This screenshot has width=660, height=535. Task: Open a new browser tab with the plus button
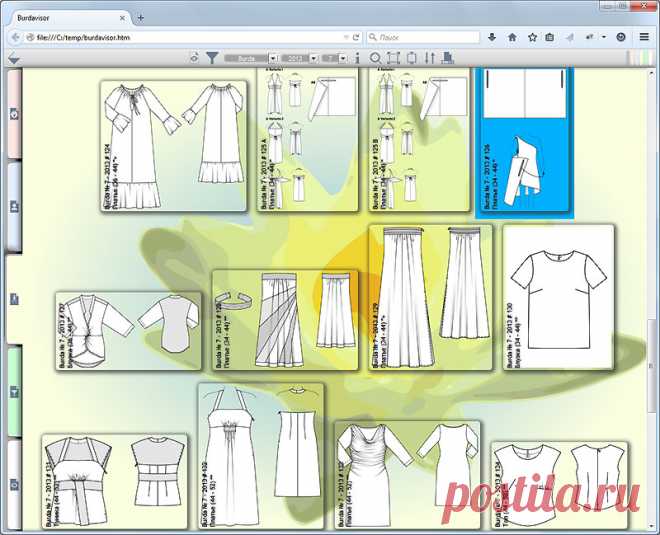141,18
